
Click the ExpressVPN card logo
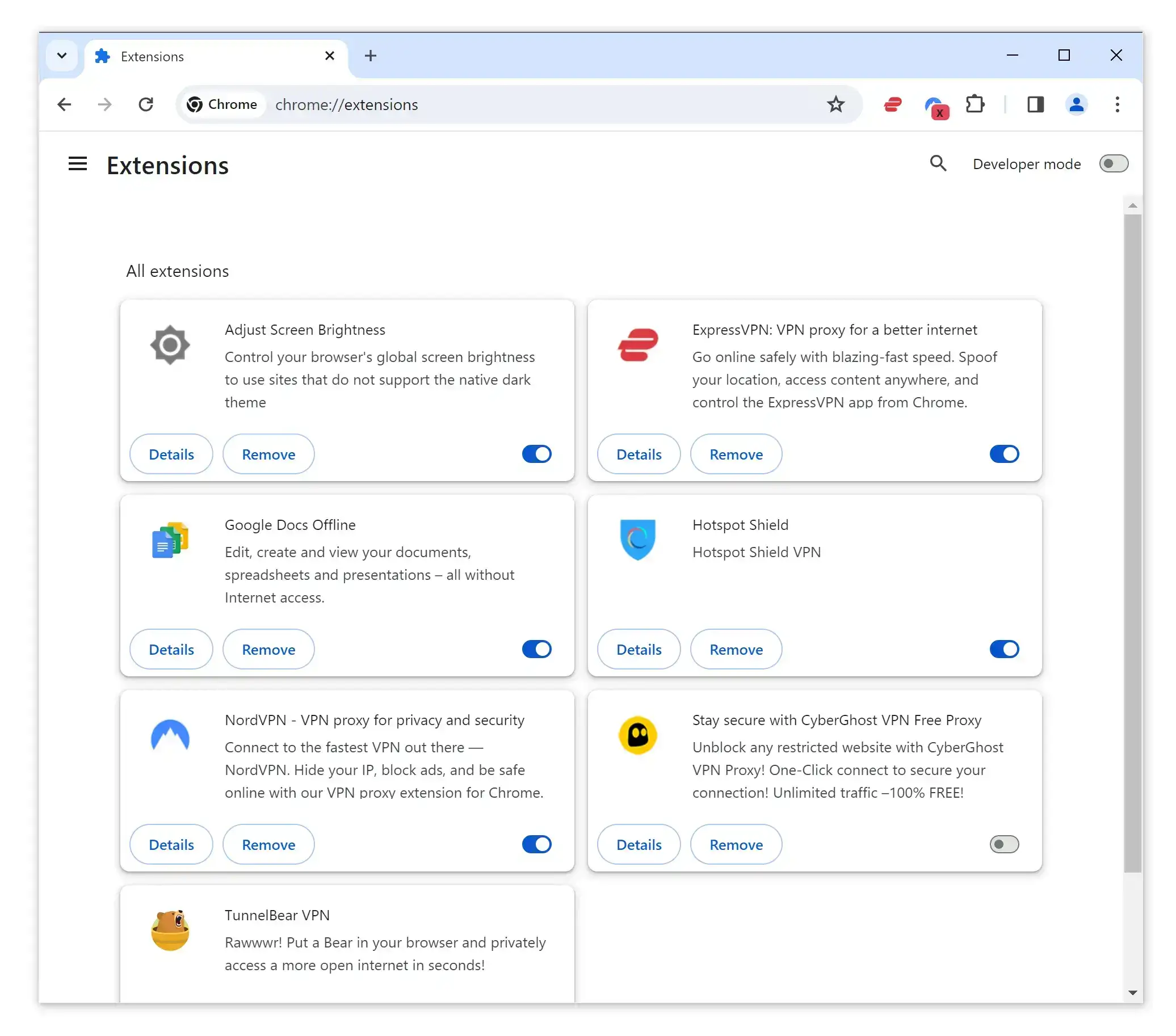pyautogui.click(x=638, y=344)
